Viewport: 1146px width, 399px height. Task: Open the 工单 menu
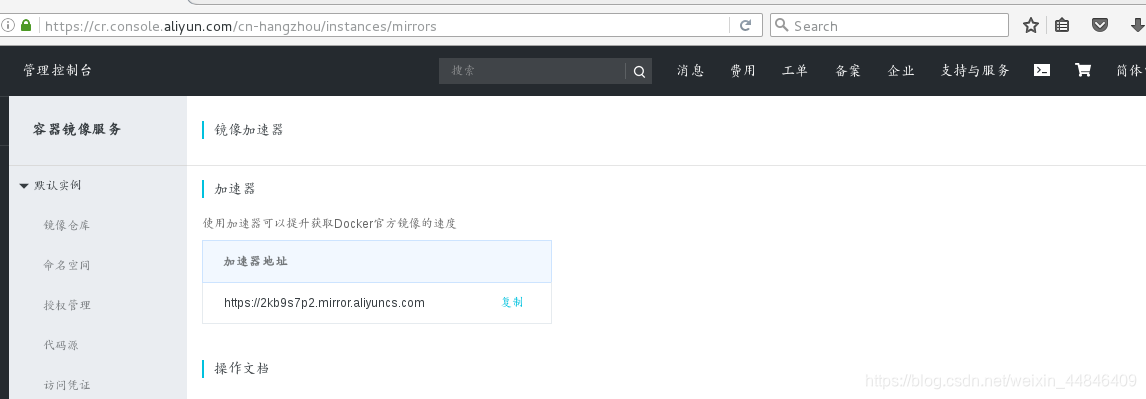[x=795, y=71]
